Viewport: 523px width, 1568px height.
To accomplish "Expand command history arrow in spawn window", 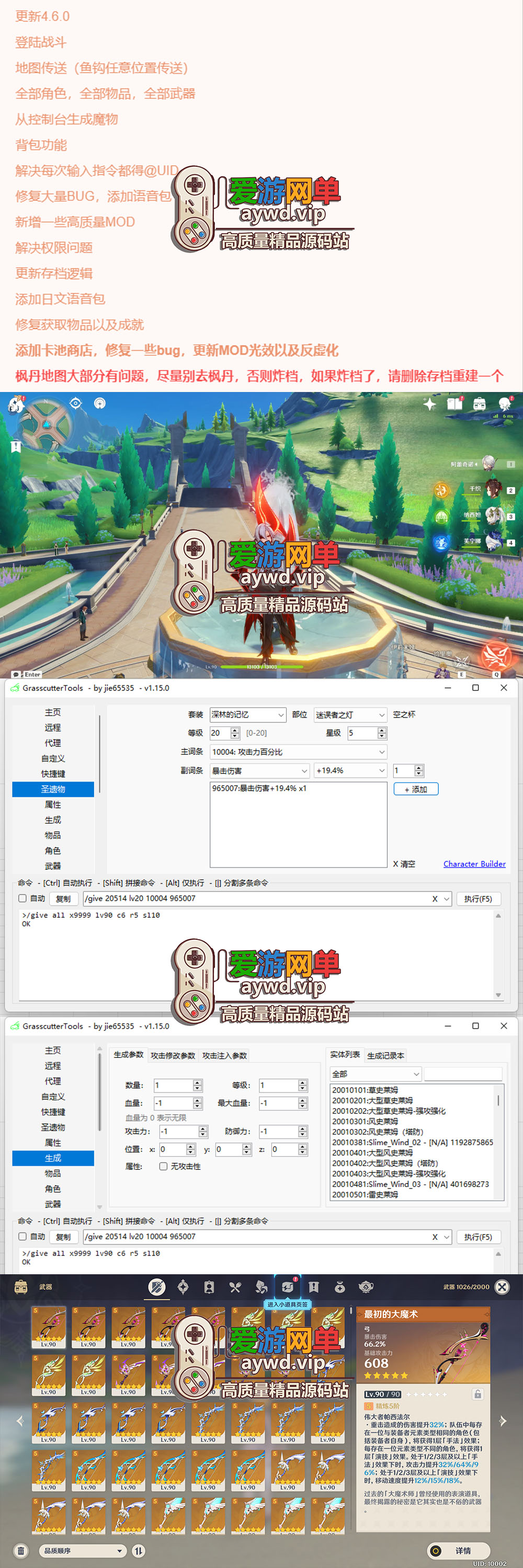I will point(446,1237).
